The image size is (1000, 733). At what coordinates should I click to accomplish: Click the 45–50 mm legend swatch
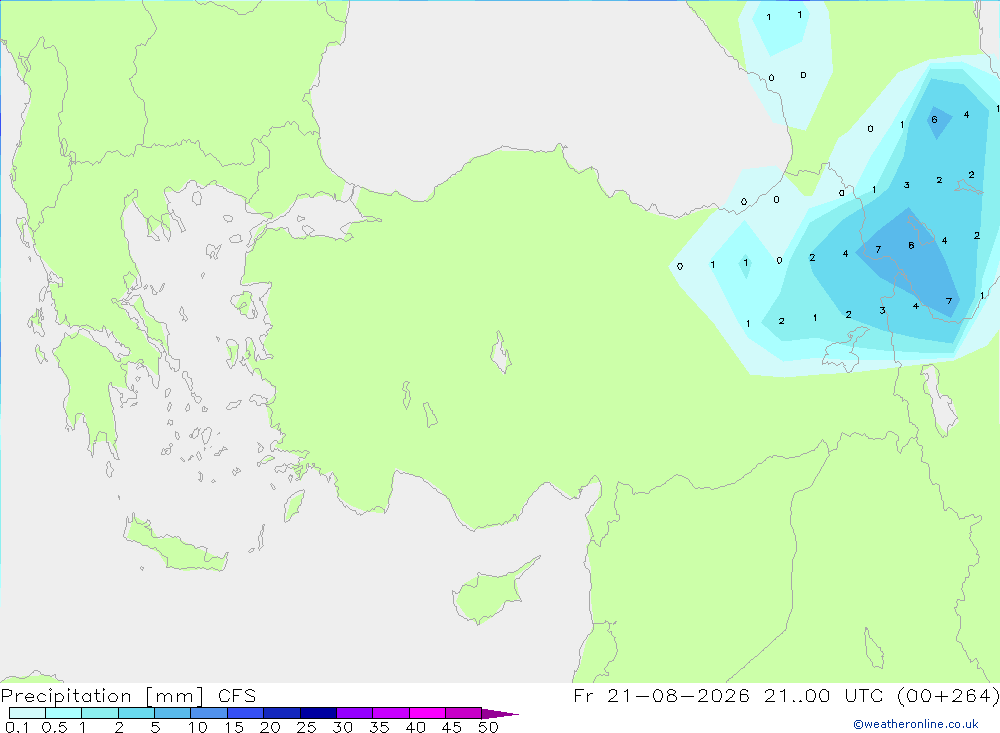point(463,713)
